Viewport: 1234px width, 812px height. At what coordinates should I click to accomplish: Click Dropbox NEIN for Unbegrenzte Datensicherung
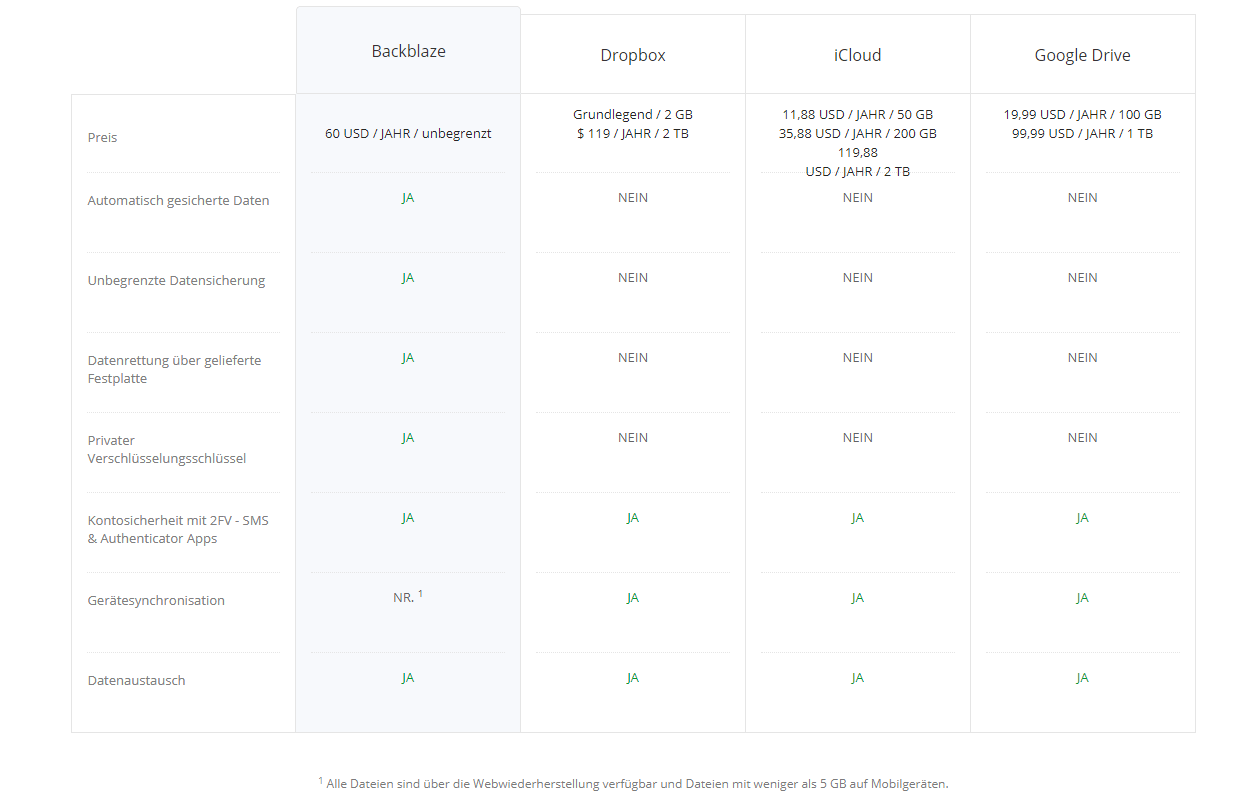pos(633,277)
